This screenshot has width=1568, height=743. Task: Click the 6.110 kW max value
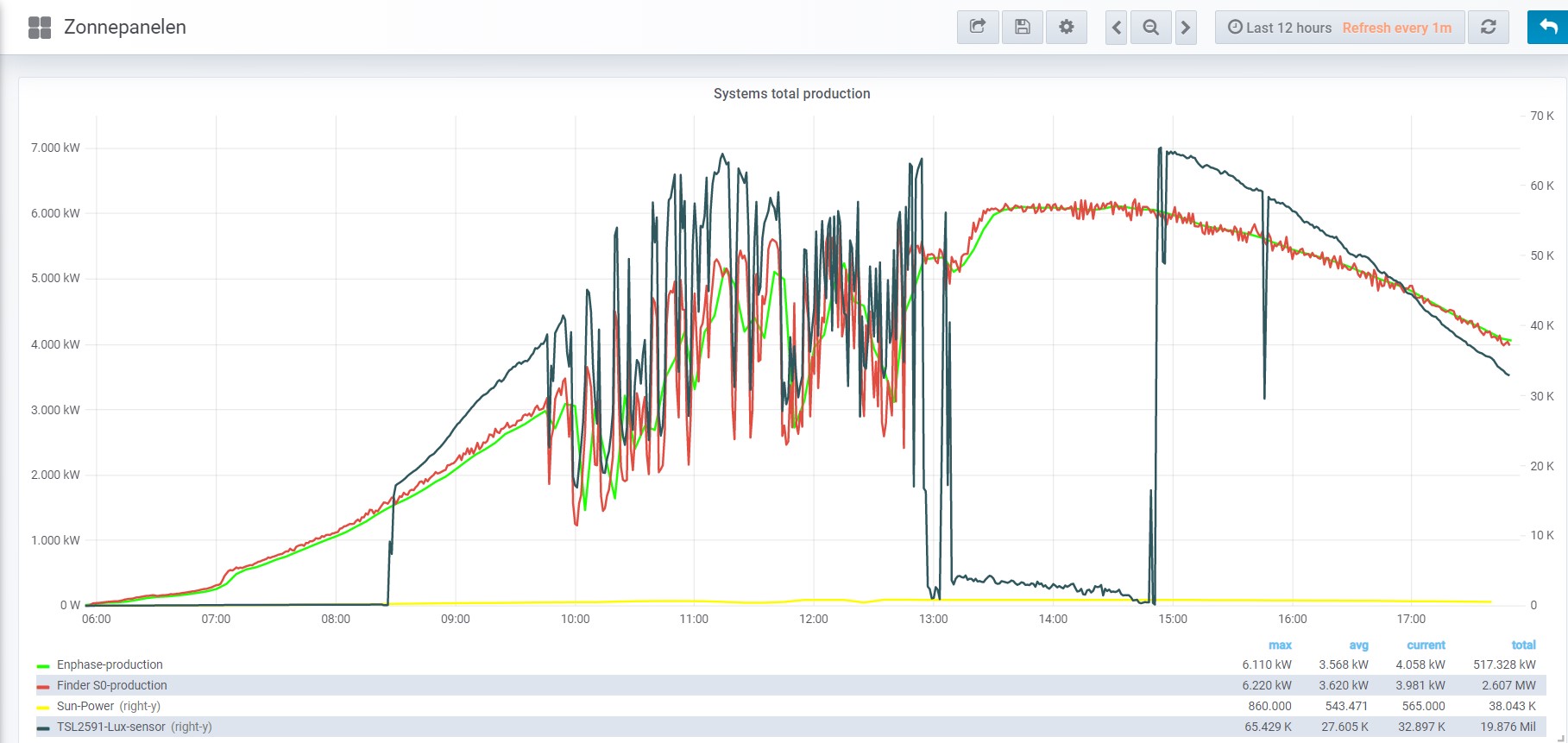[x=1267, y=664]
